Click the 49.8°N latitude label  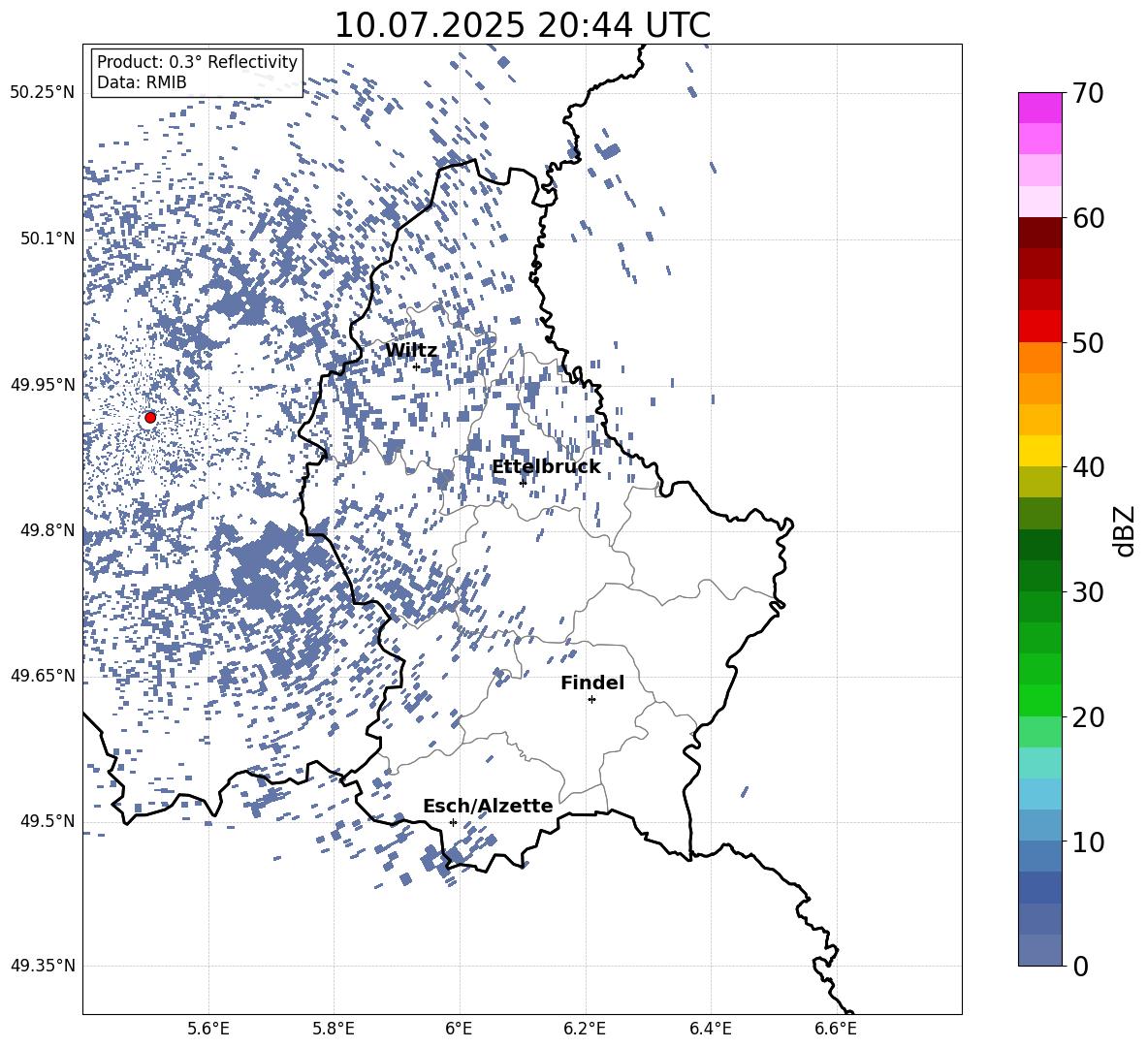click(x=48, y=530)
